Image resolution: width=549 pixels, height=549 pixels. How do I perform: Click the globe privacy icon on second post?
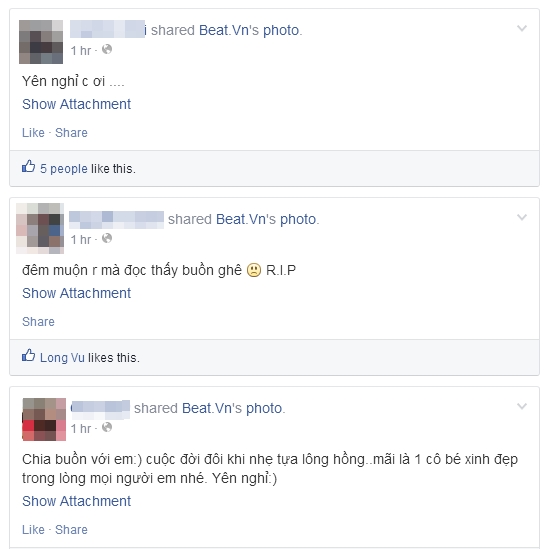107,238
